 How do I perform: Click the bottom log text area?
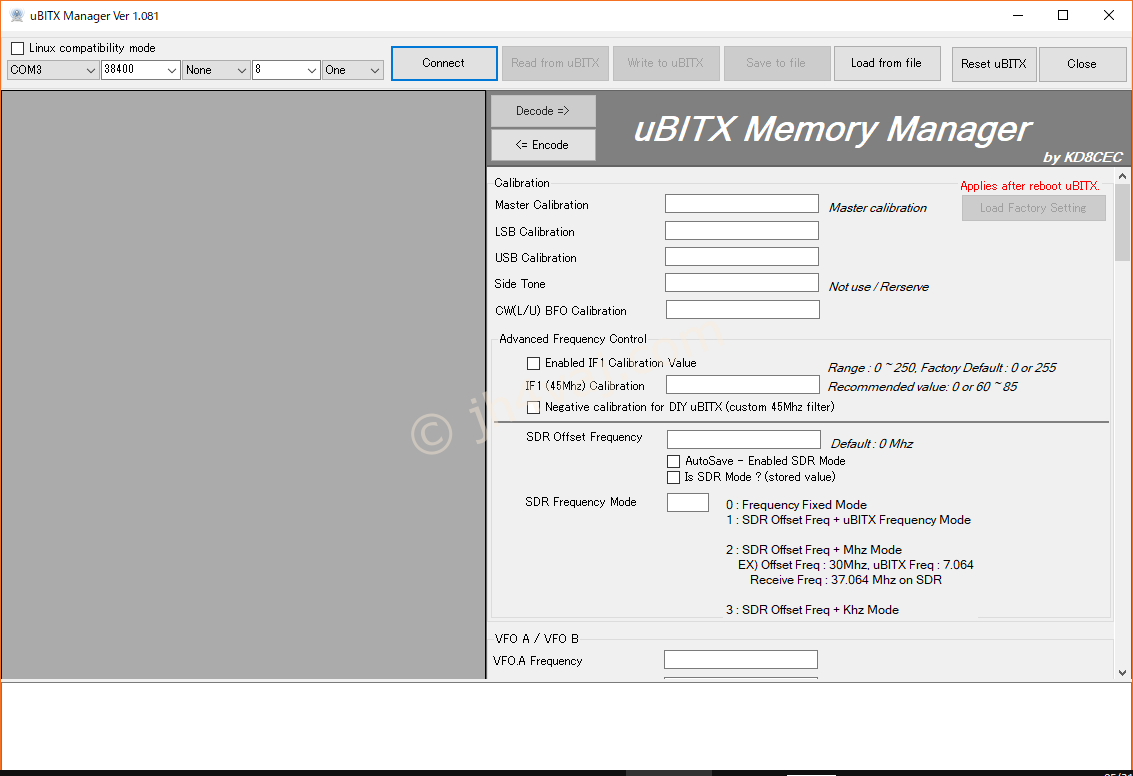pos(566,725)
